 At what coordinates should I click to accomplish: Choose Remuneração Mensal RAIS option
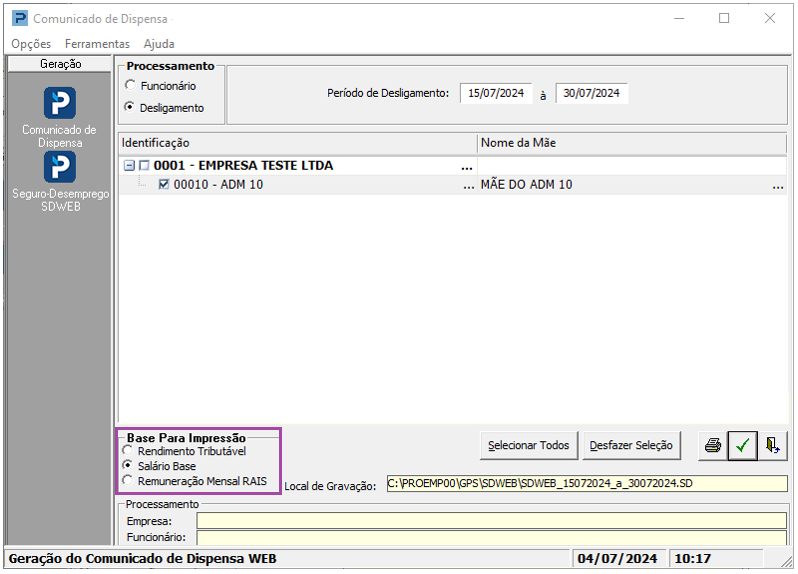(x=128, y=480)
